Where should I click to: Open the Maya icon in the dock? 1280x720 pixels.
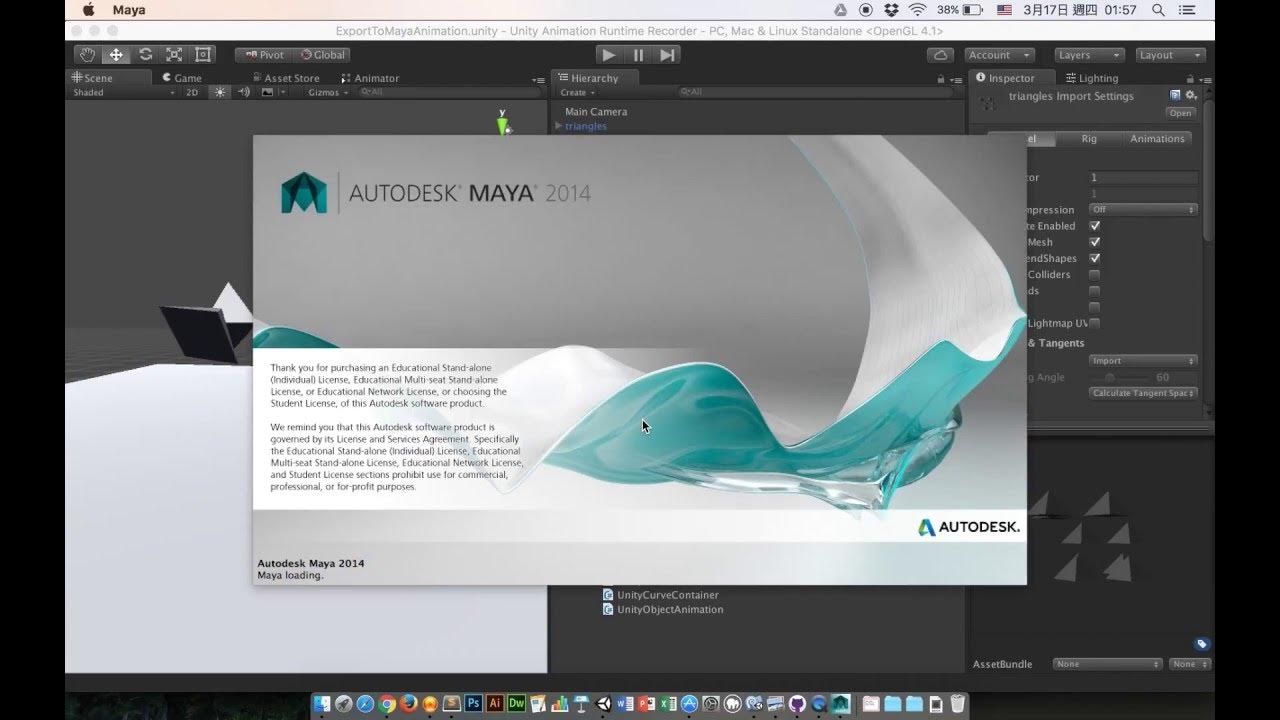tap(842, 704)
